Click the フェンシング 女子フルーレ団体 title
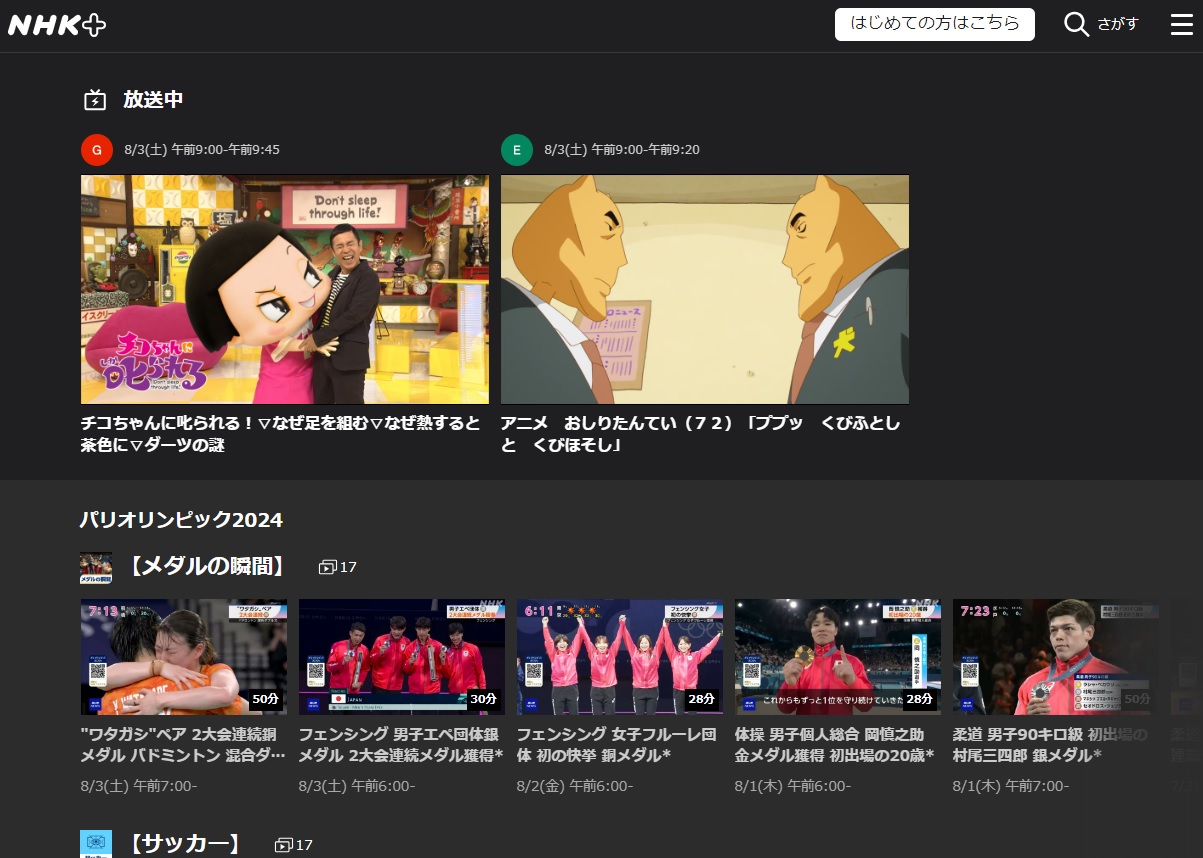The width and height of the screenshot is (1203, 858). click(x=617, y=745)
